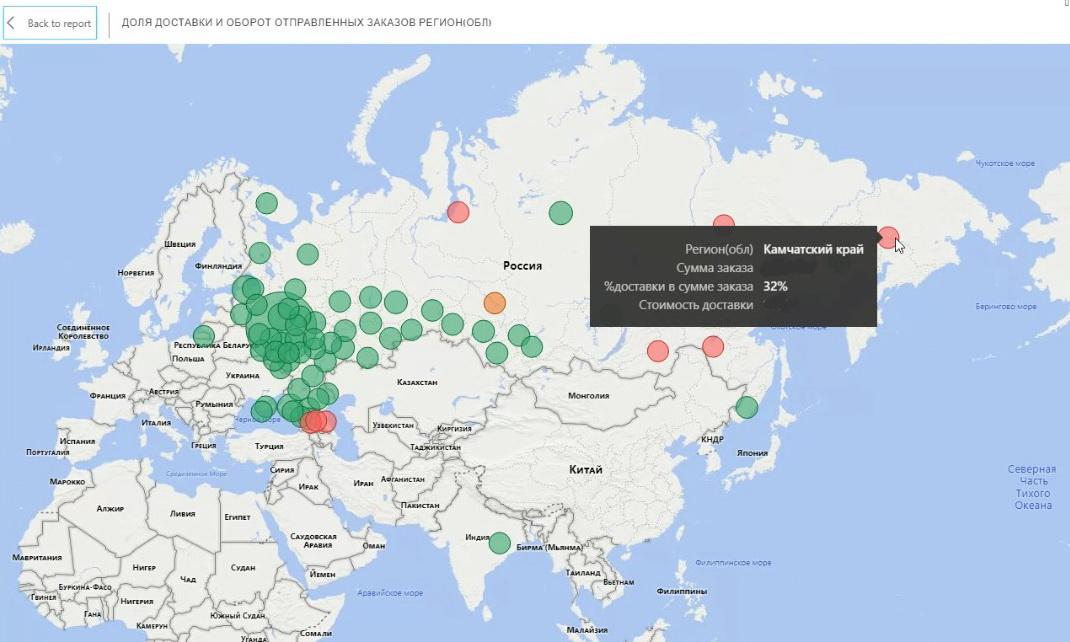Viewport: 1070px width, 642px height.
Task: Select the red bubble cluster northeast of Турция
Action: pyautogui.click(x=317, y=421)
